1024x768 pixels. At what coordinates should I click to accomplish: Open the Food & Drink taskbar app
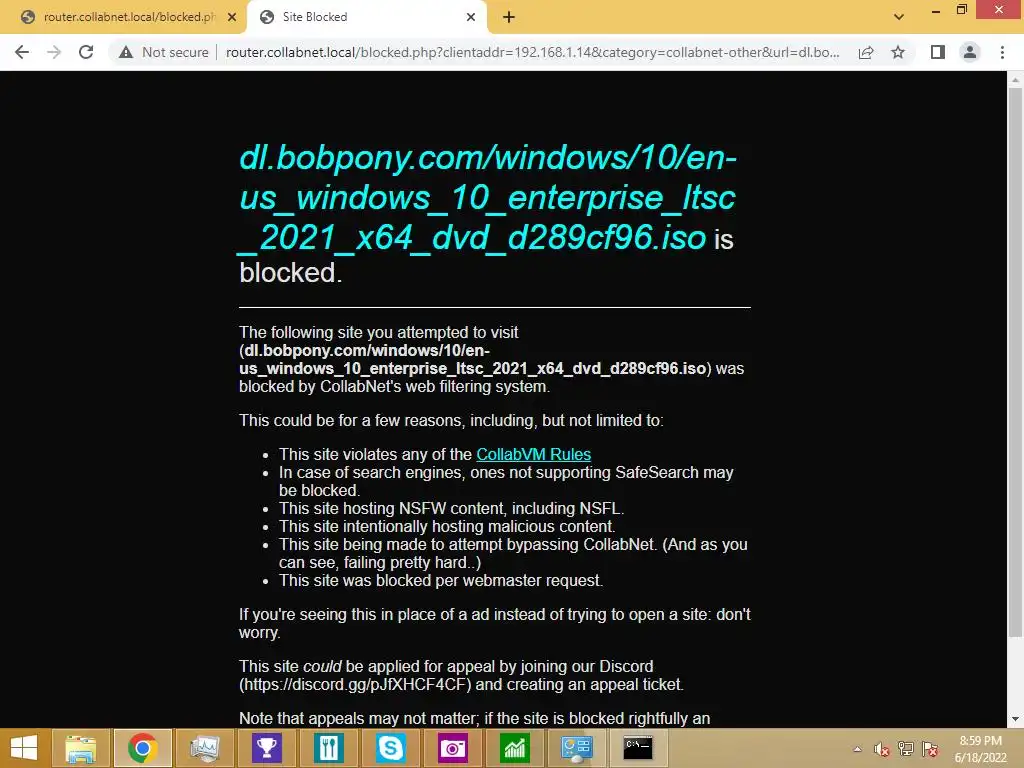tap(328, 748)
